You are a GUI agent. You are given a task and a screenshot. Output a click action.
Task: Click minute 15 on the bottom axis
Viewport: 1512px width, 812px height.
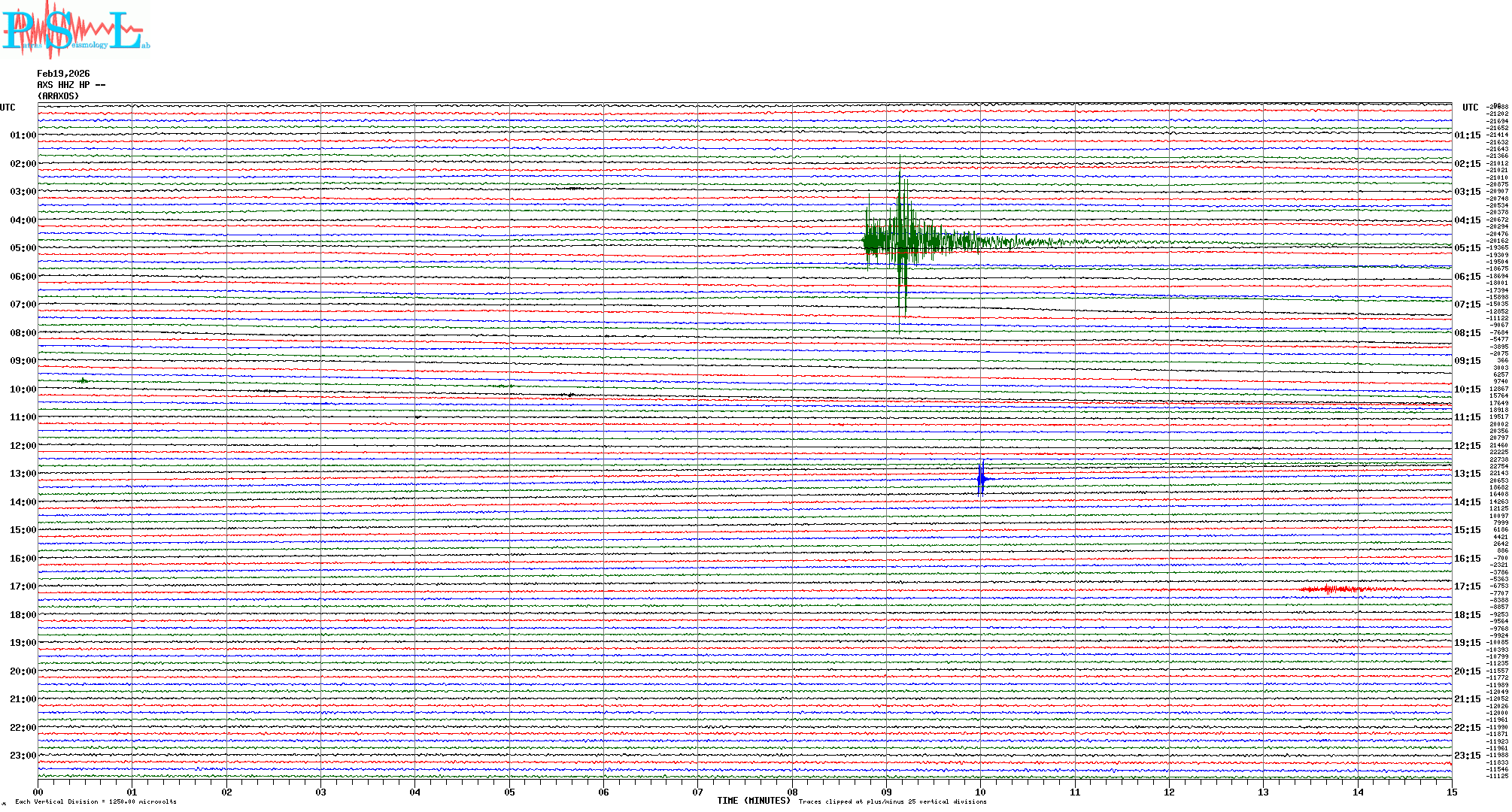pyautogui.click(x=1451, y=792)
